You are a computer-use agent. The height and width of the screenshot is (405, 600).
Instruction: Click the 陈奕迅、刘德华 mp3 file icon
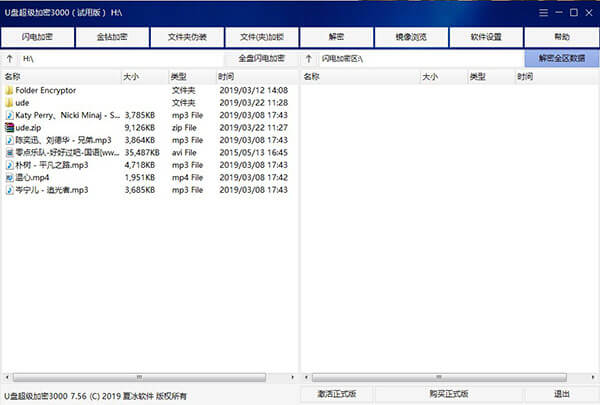10,140
